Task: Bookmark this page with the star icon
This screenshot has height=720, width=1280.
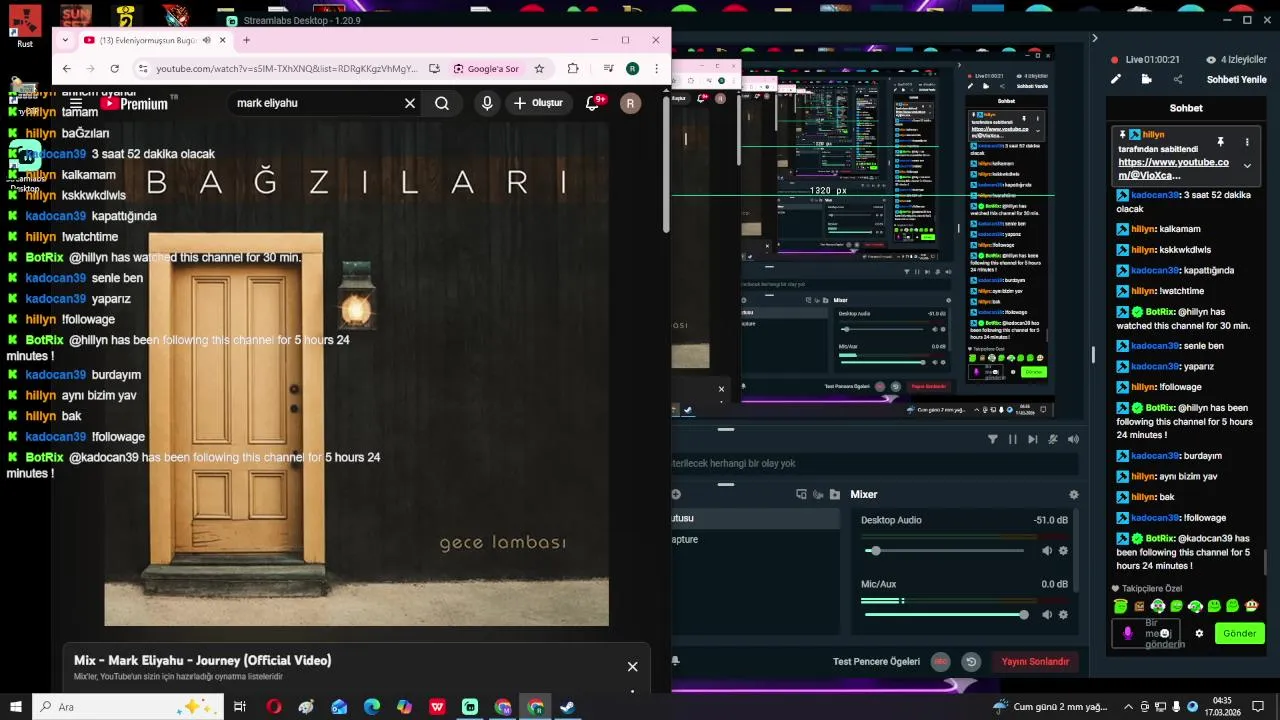Action: (x=539, y=69)
